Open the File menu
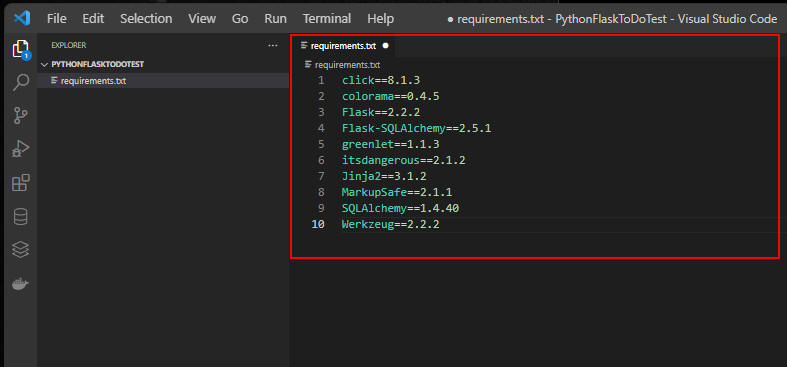787x367 pixels. (x=56, y=19)
